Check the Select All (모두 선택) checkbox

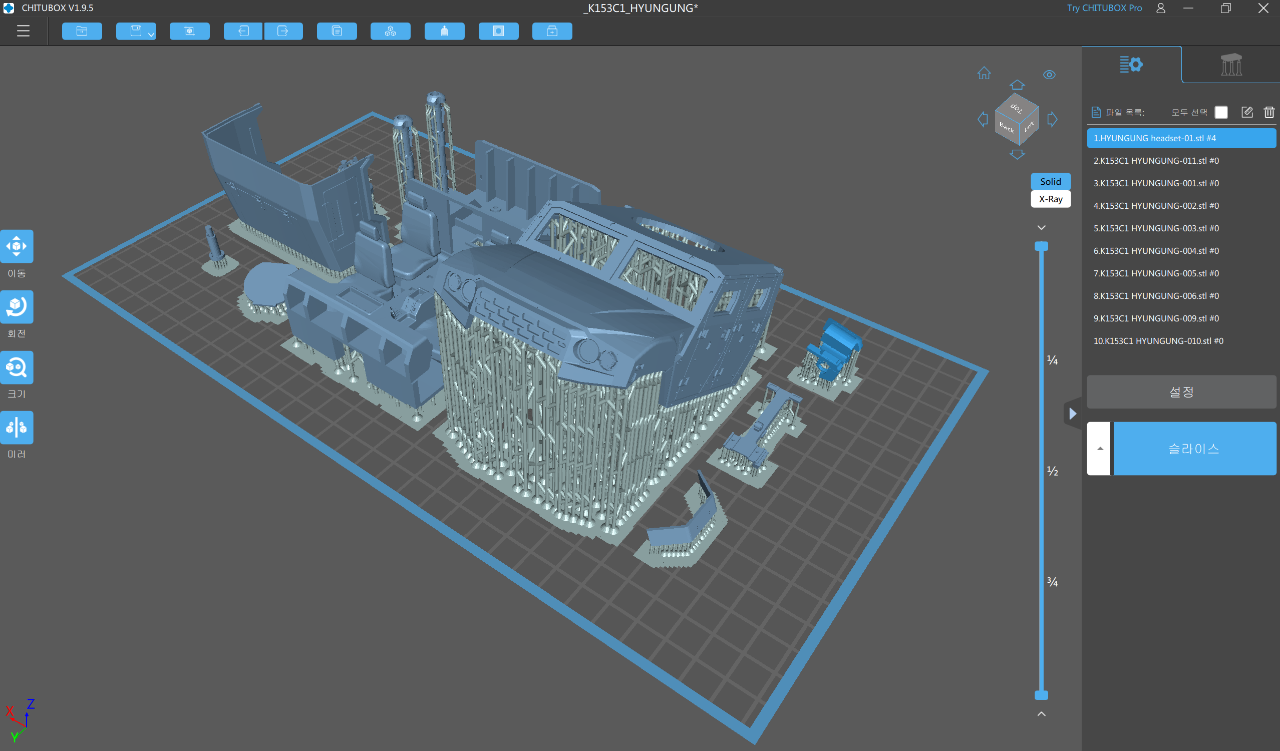[x=1221, y=113]
